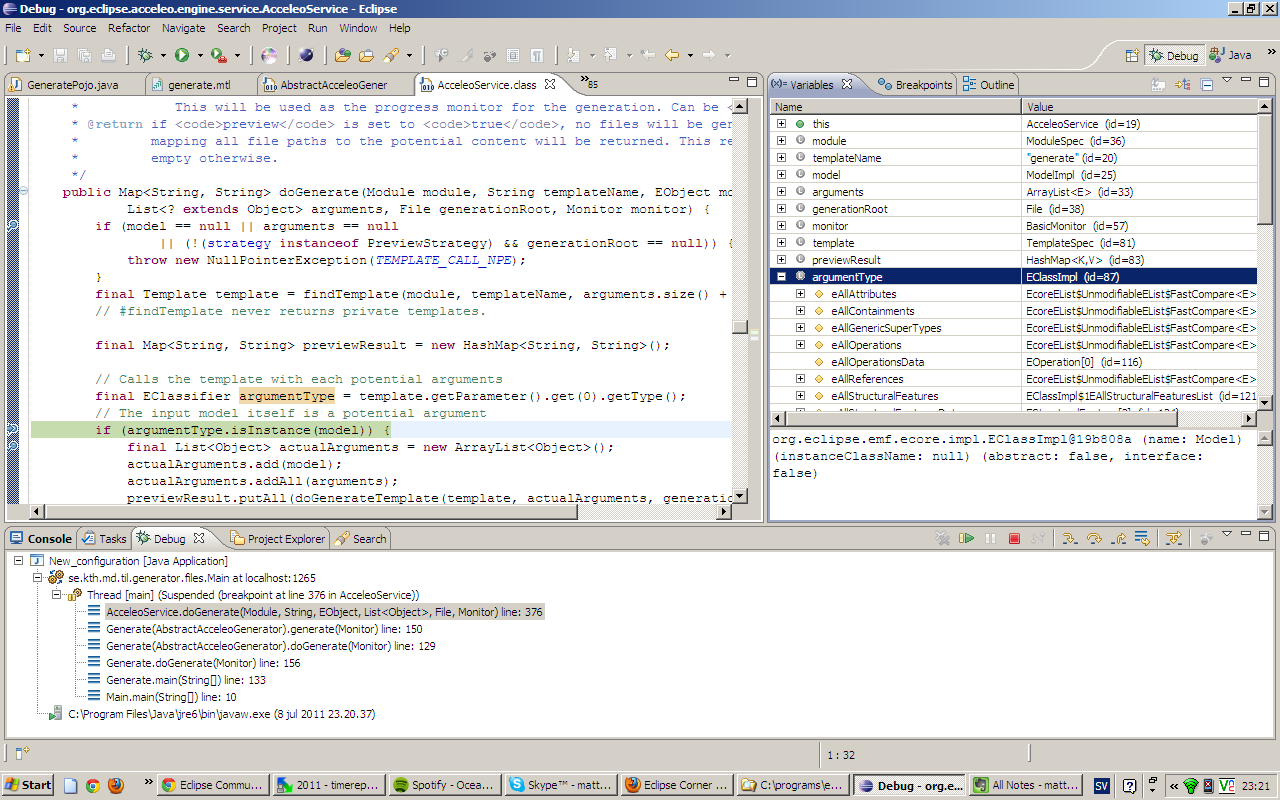Open the Spotify taskbar button

[x=443, y=785]
